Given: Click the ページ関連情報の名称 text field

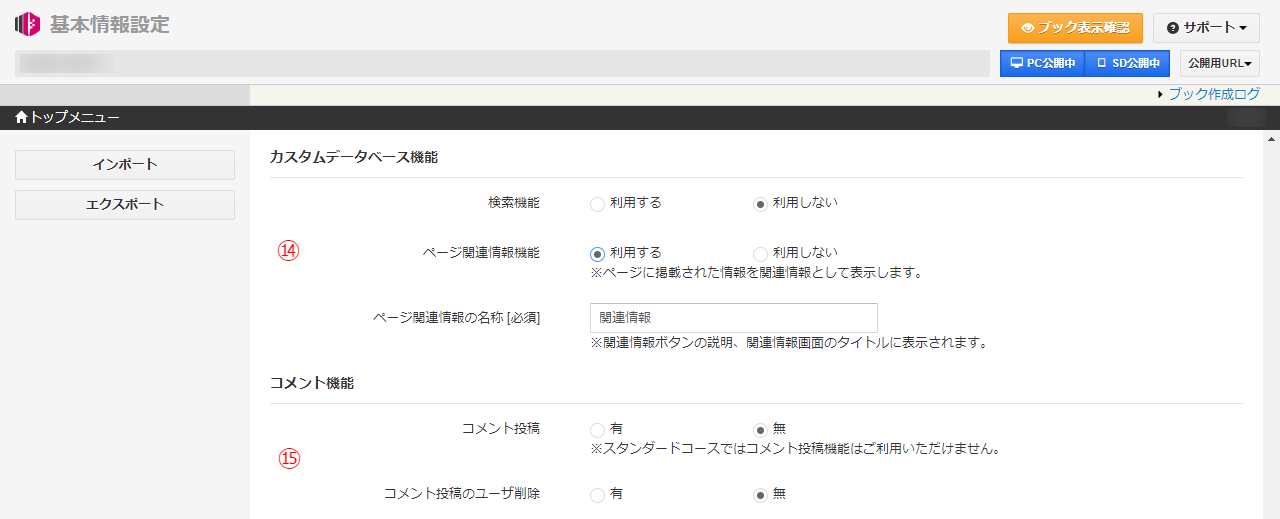Looking at the screenshot, I should coord(734,318).
